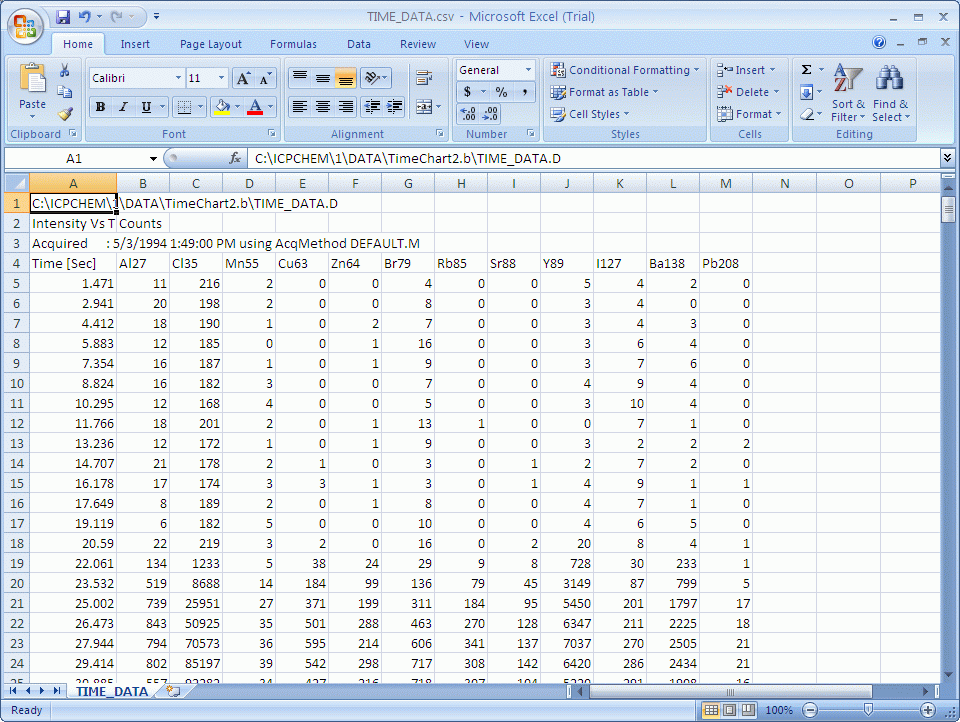Image resolution: width=960 pixels, height=722 pixels.
Task: Open the Sort & Filter menu
Action: [848, 92]
